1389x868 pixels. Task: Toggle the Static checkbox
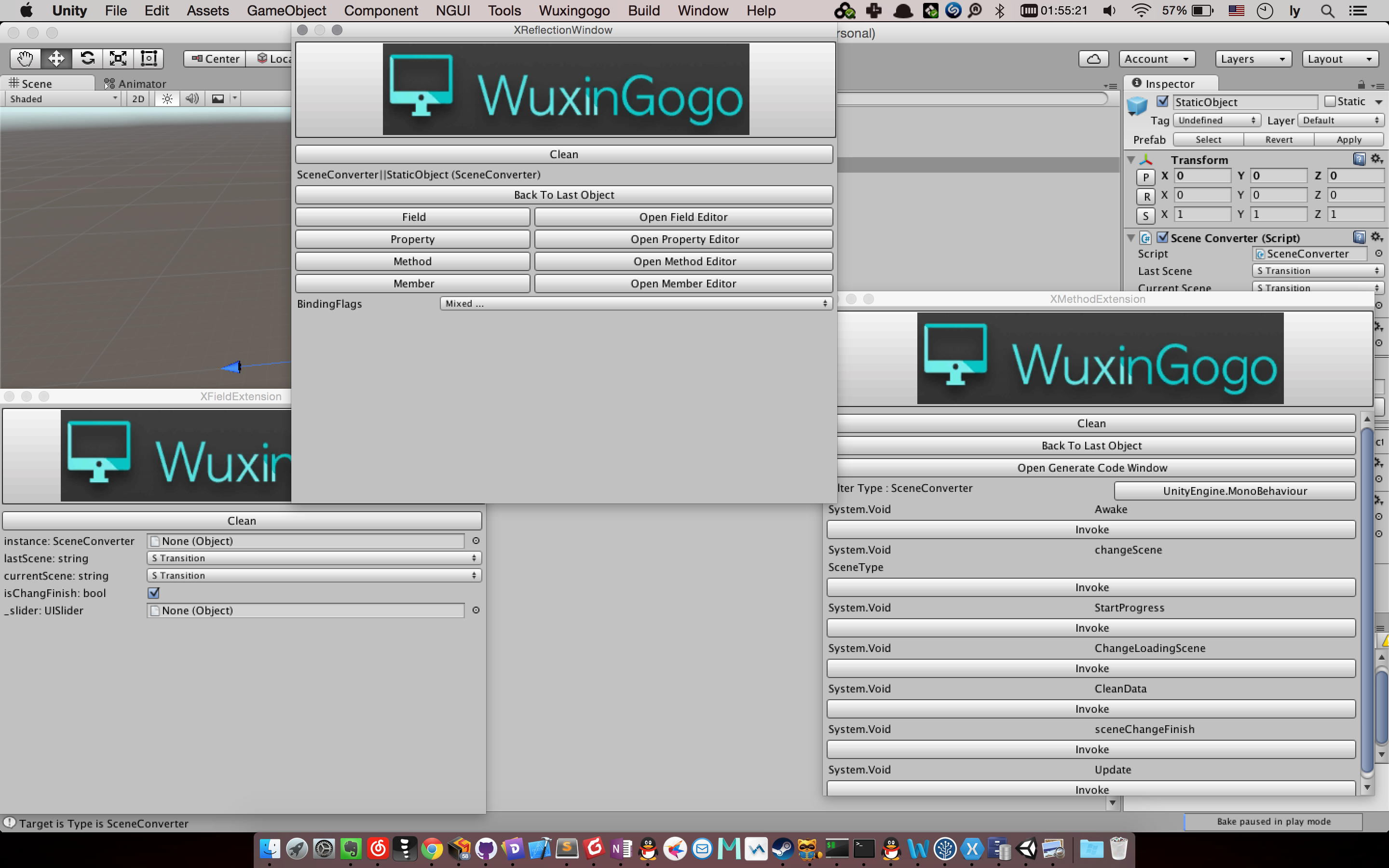(1330, 102)
